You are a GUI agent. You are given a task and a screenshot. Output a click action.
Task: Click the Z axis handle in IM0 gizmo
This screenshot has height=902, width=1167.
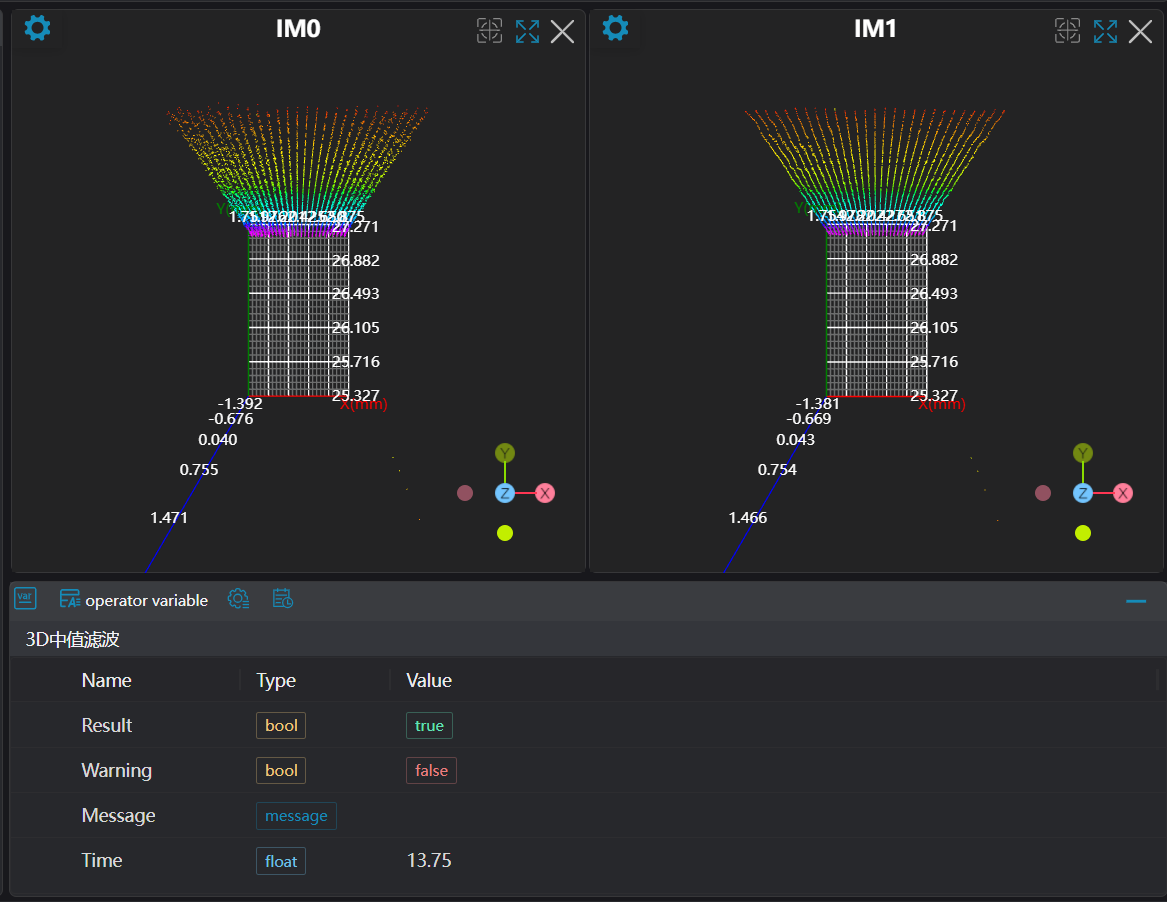point(505,493)
